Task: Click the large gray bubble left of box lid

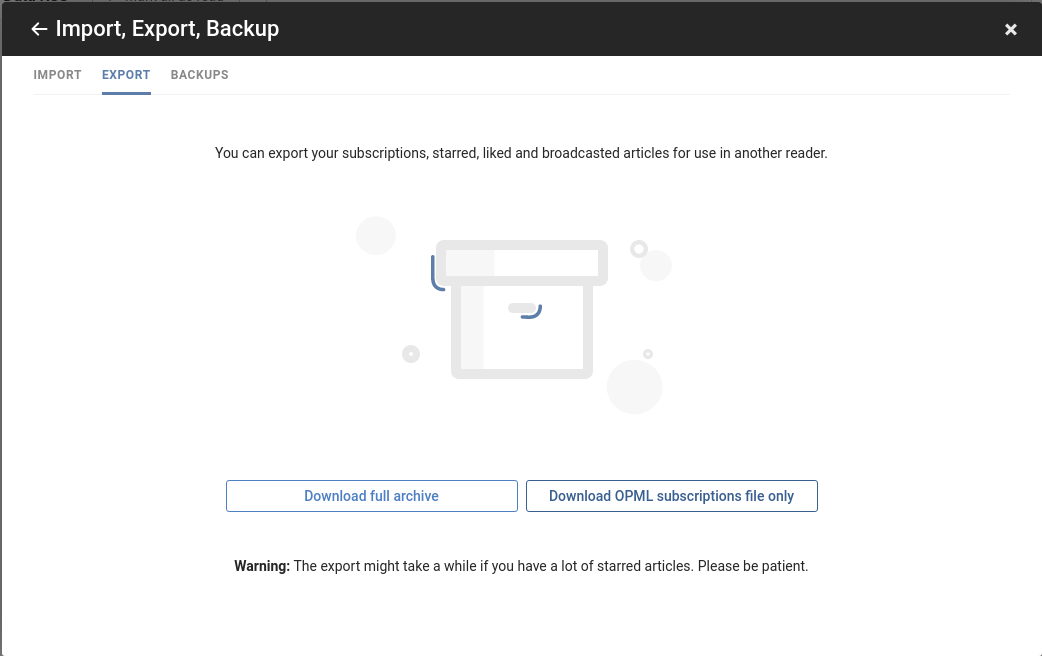Action: pyautogui.click(x=375, y=235)
